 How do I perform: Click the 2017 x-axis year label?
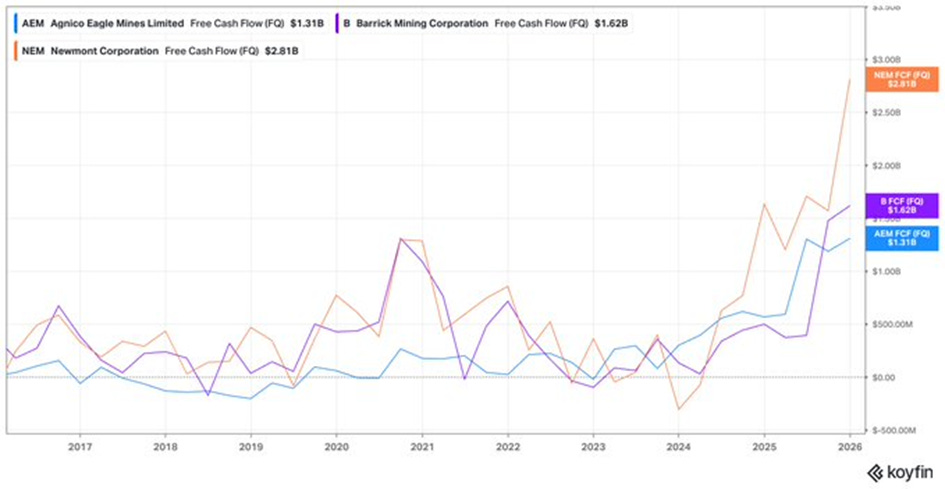point(80,448)
